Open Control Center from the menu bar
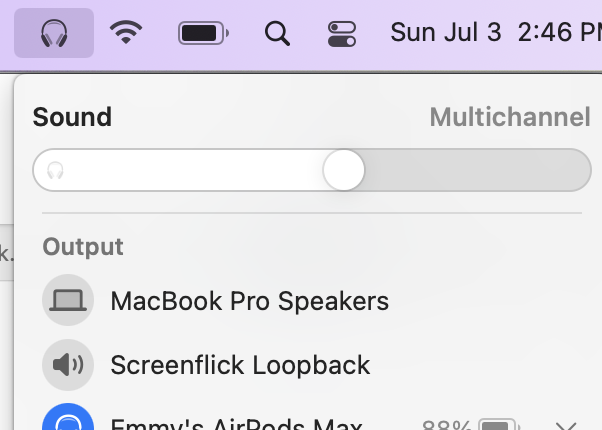This screenshot has height=430, width=602. [x=342, y=33]
